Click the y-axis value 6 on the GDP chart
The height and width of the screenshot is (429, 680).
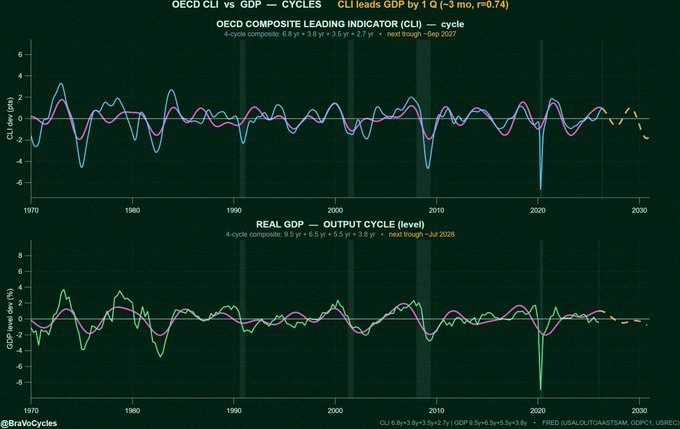(x=20, y=272)
